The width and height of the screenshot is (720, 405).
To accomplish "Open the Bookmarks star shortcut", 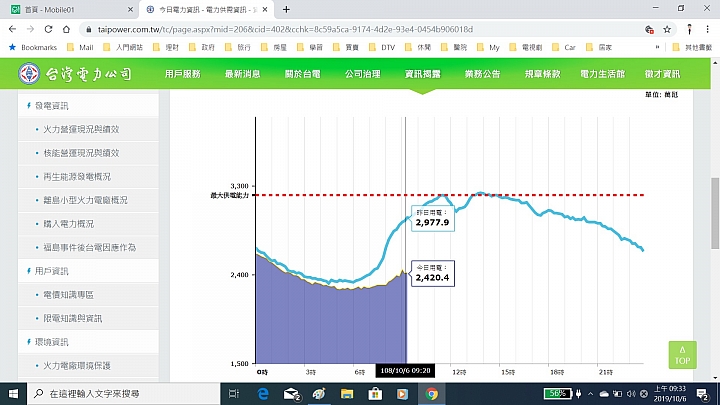I will tap(33, 47).
